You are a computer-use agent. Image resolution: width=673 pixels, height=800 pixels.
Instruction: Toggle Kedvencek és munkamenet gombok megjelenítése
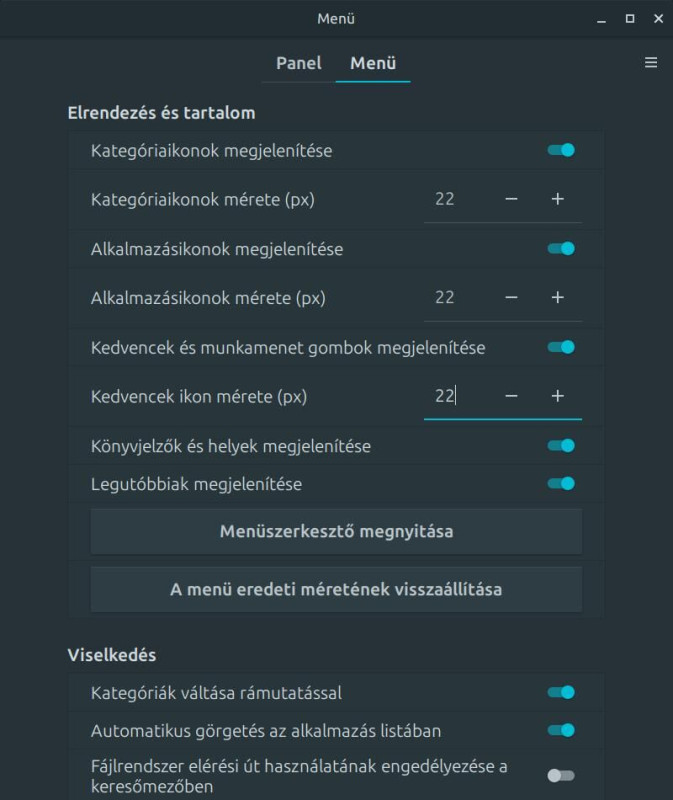click(561, 347)
